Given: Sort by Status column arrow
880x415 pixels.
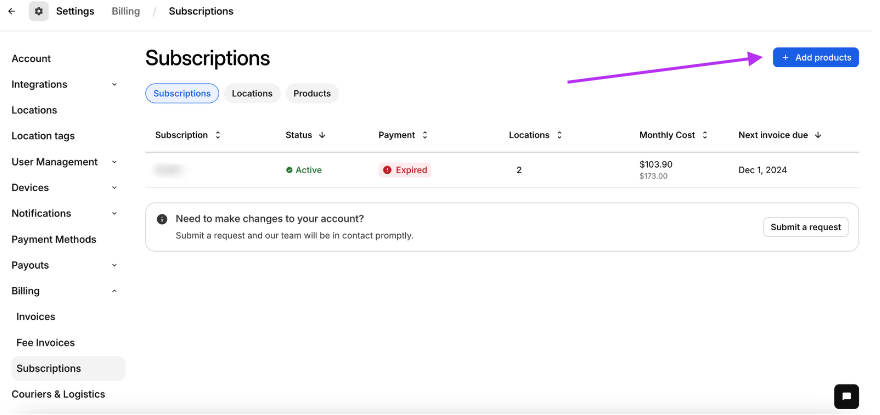Looking at the screenshot, I should (322, 135).
